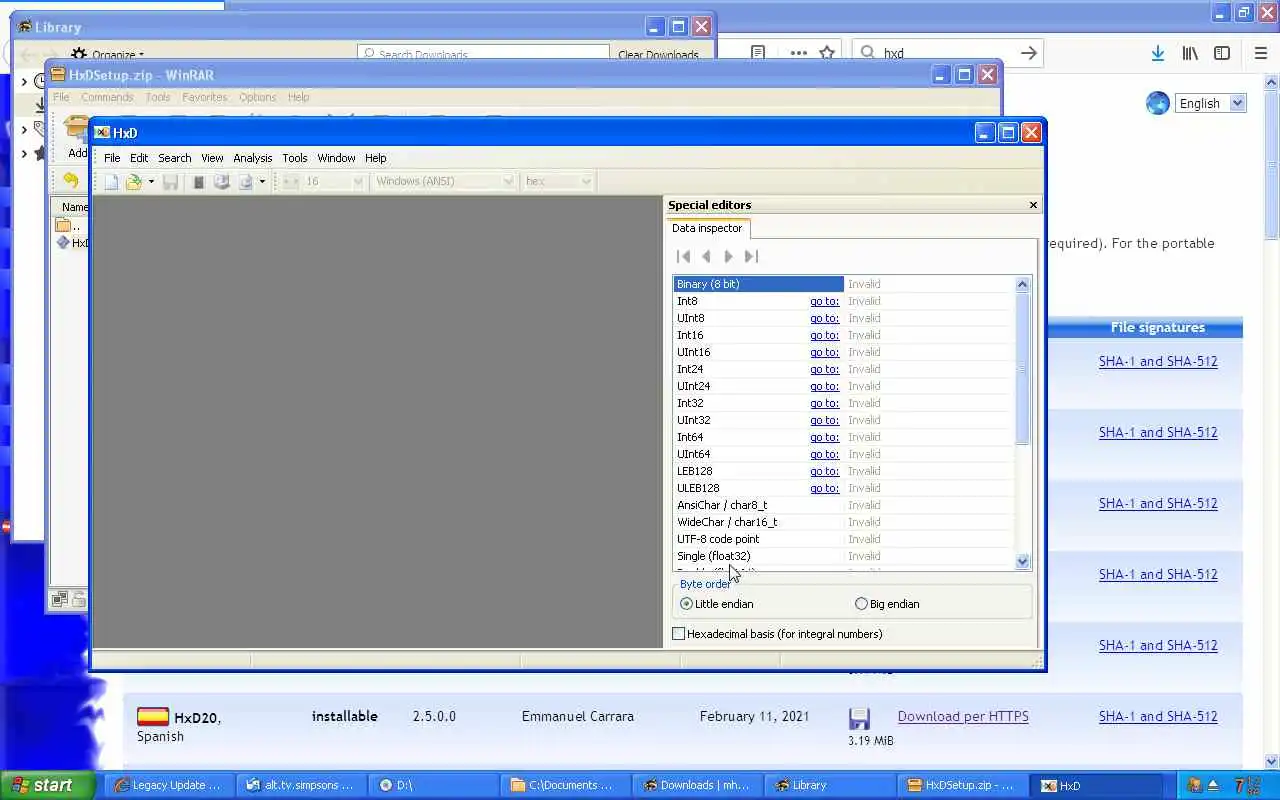Click Data inspector scrollbar up arrow

tap(1022, 285)
